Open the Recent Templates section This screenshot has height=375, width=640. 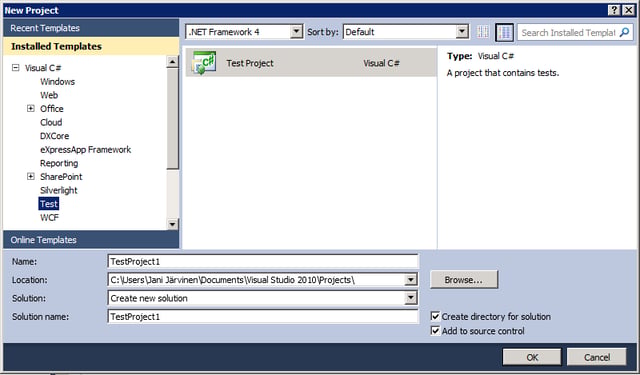click(x=91, y=28)
